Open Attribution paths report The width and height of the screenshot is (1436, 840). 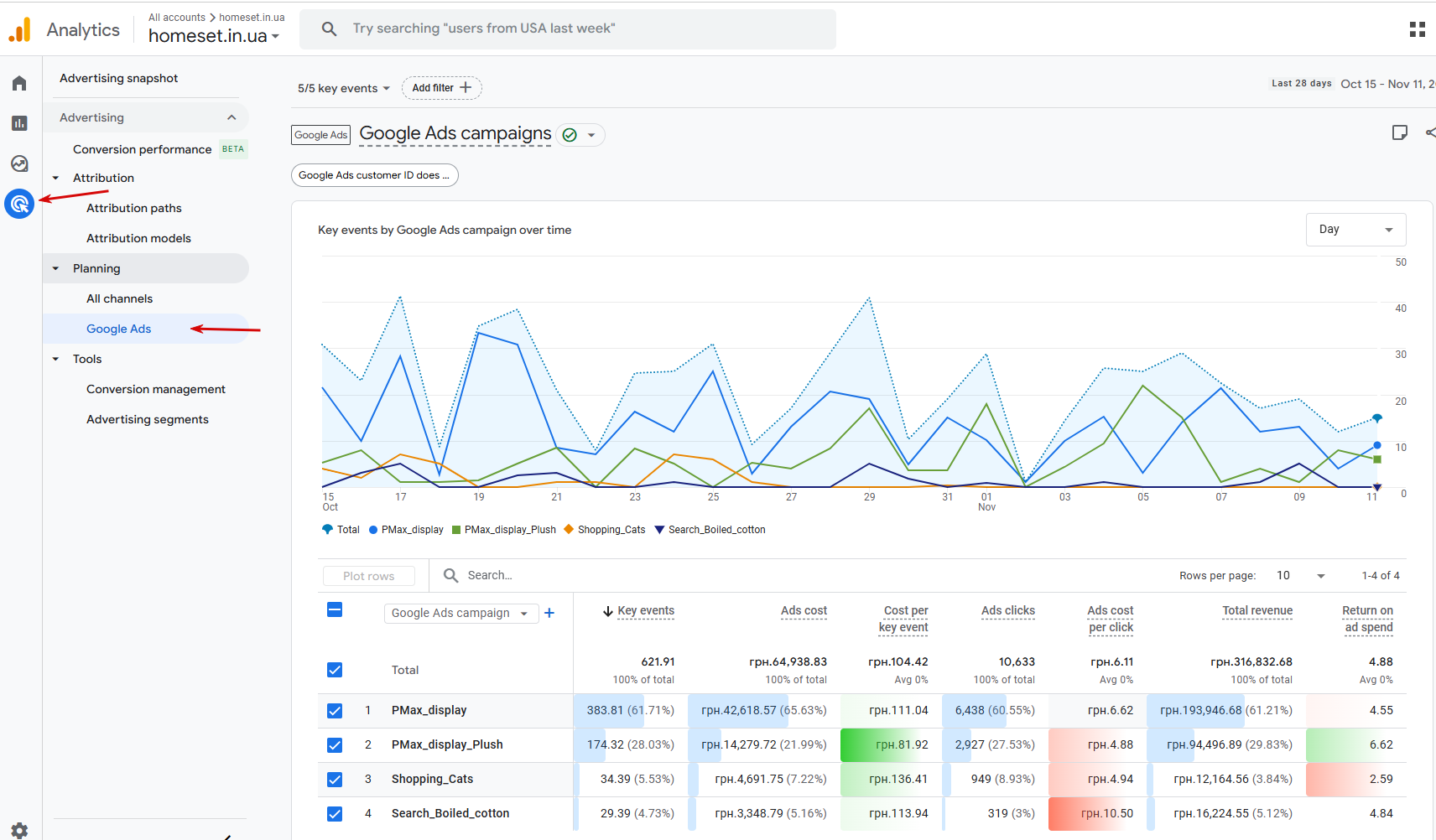tap(134, 208)
